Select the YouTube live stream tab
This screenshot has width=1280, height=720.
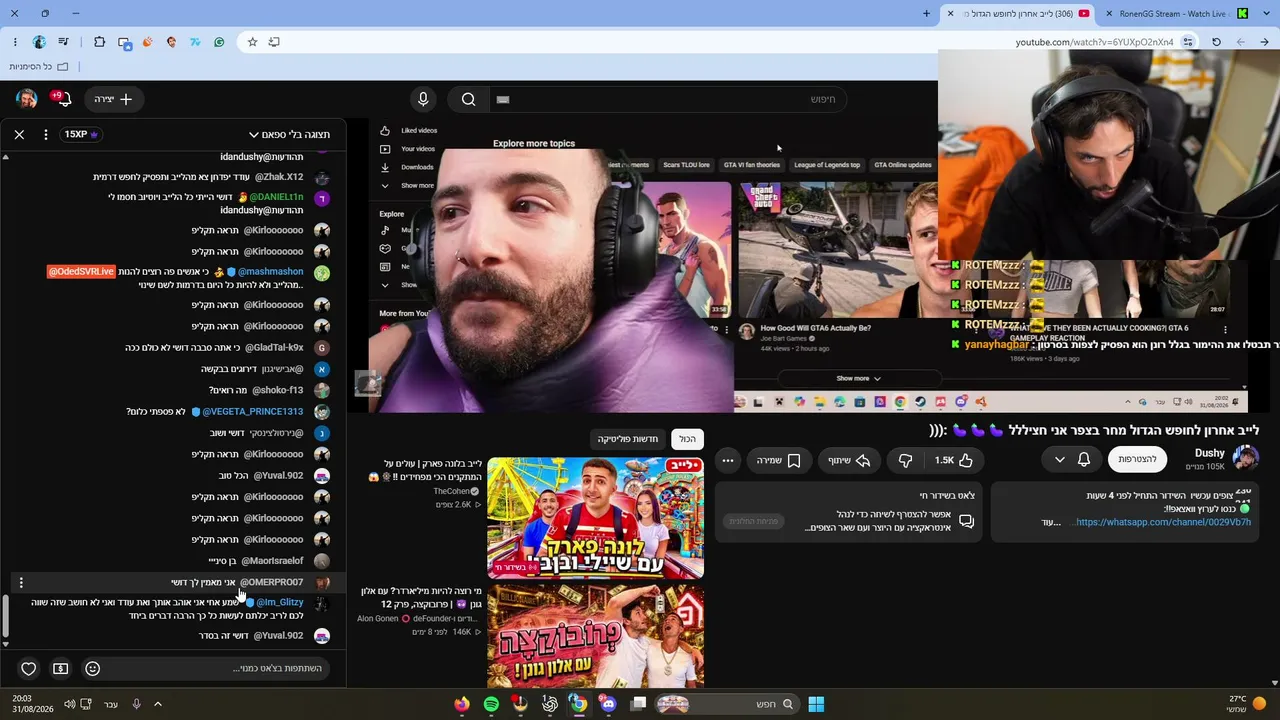(1018, 14)
